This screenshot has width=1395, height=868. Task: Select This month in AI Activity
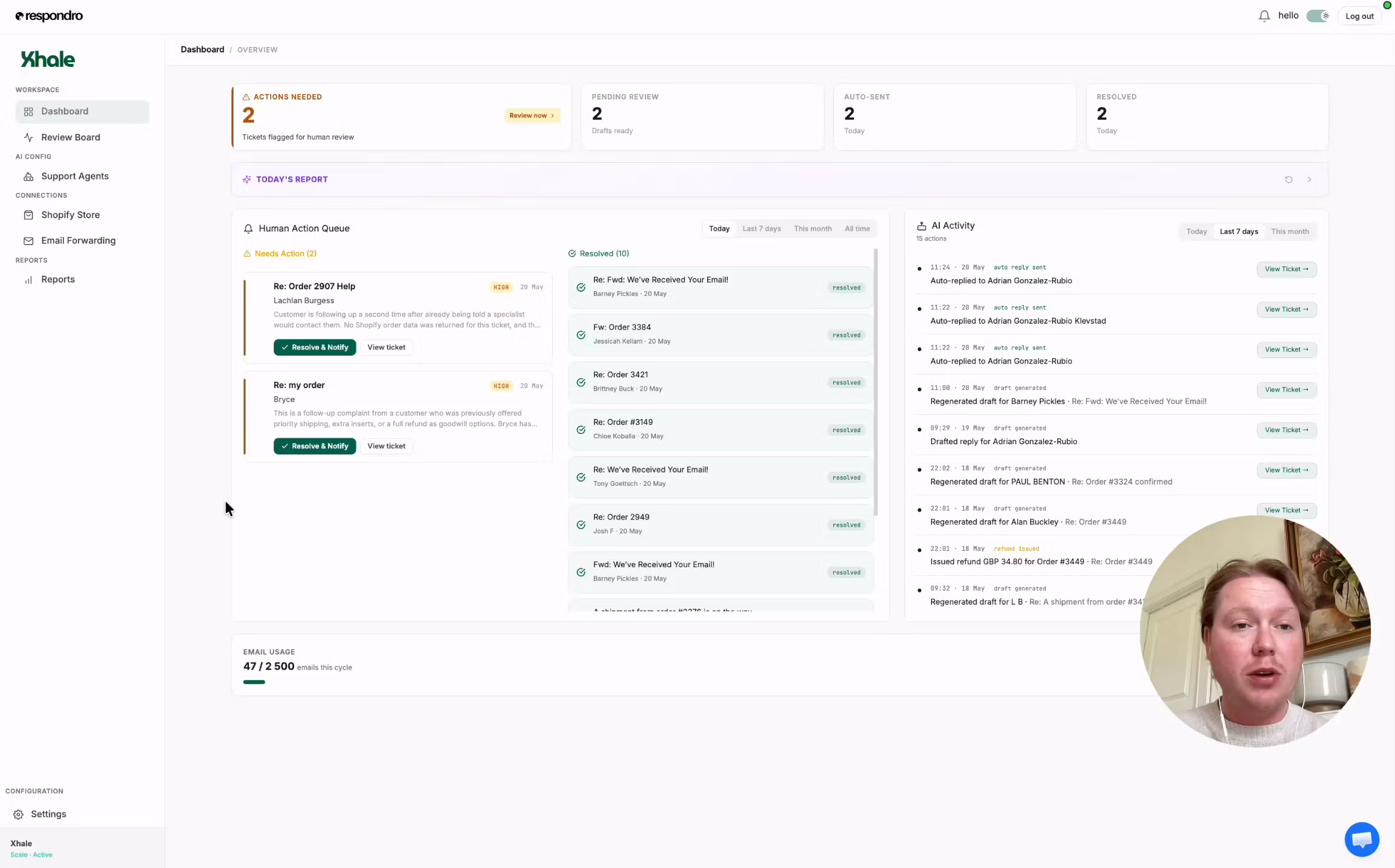(1290, 232)
